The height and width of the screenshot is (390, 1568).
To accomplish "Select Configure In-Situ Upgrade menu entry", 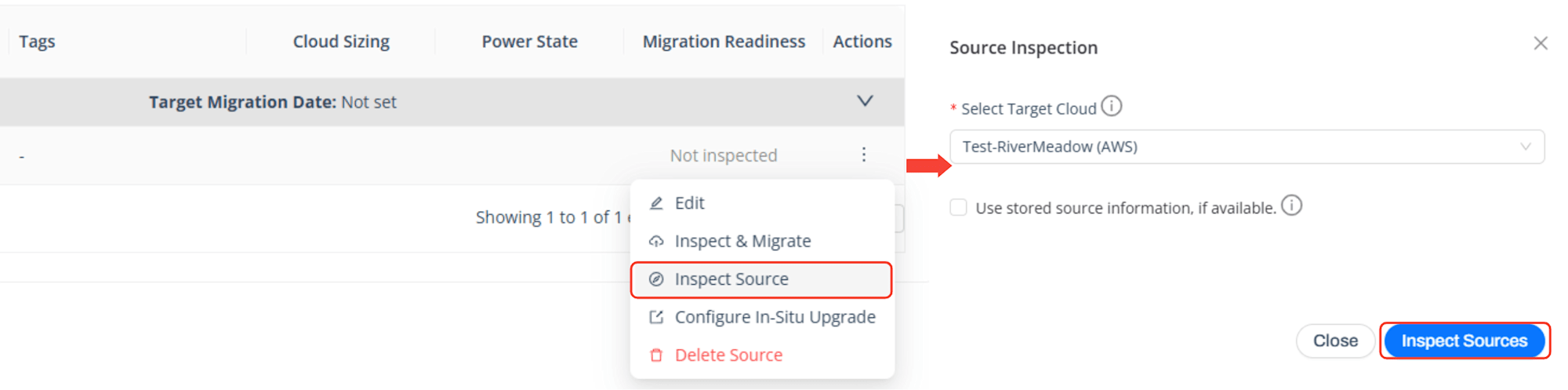I will coord(761,317).
